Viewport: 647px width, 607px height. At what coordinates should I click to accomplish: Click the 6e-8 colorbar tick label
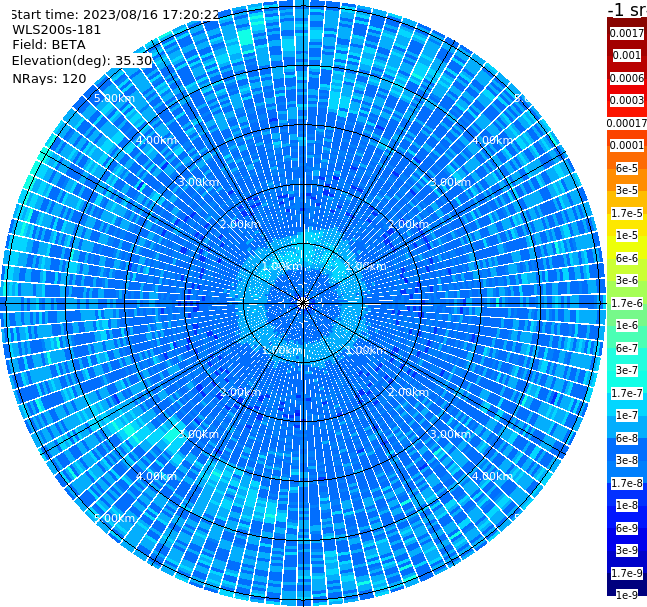(x=627, y=438)
